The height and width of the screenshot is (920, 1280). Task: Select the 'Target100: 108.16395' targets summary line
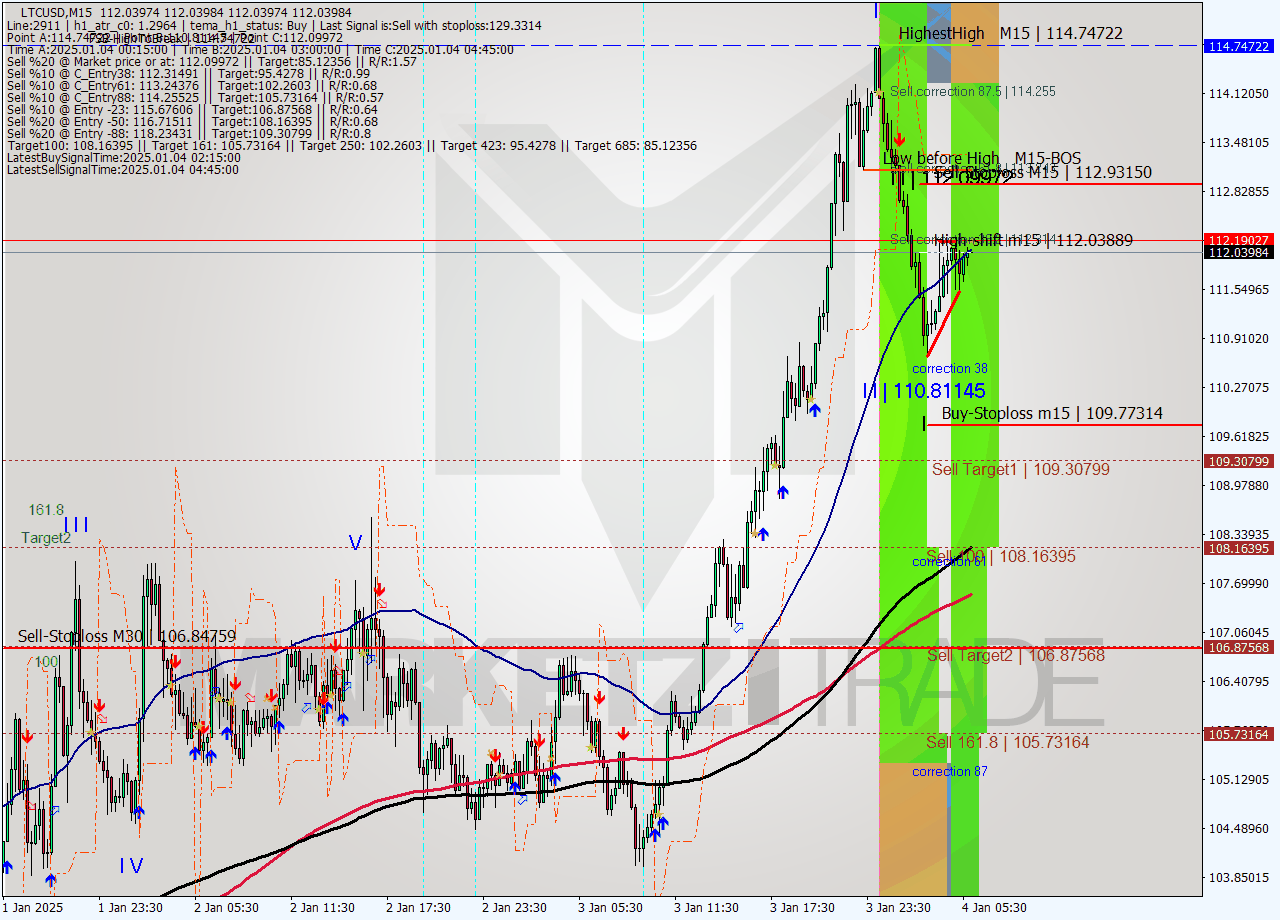[x=351, y=145]
